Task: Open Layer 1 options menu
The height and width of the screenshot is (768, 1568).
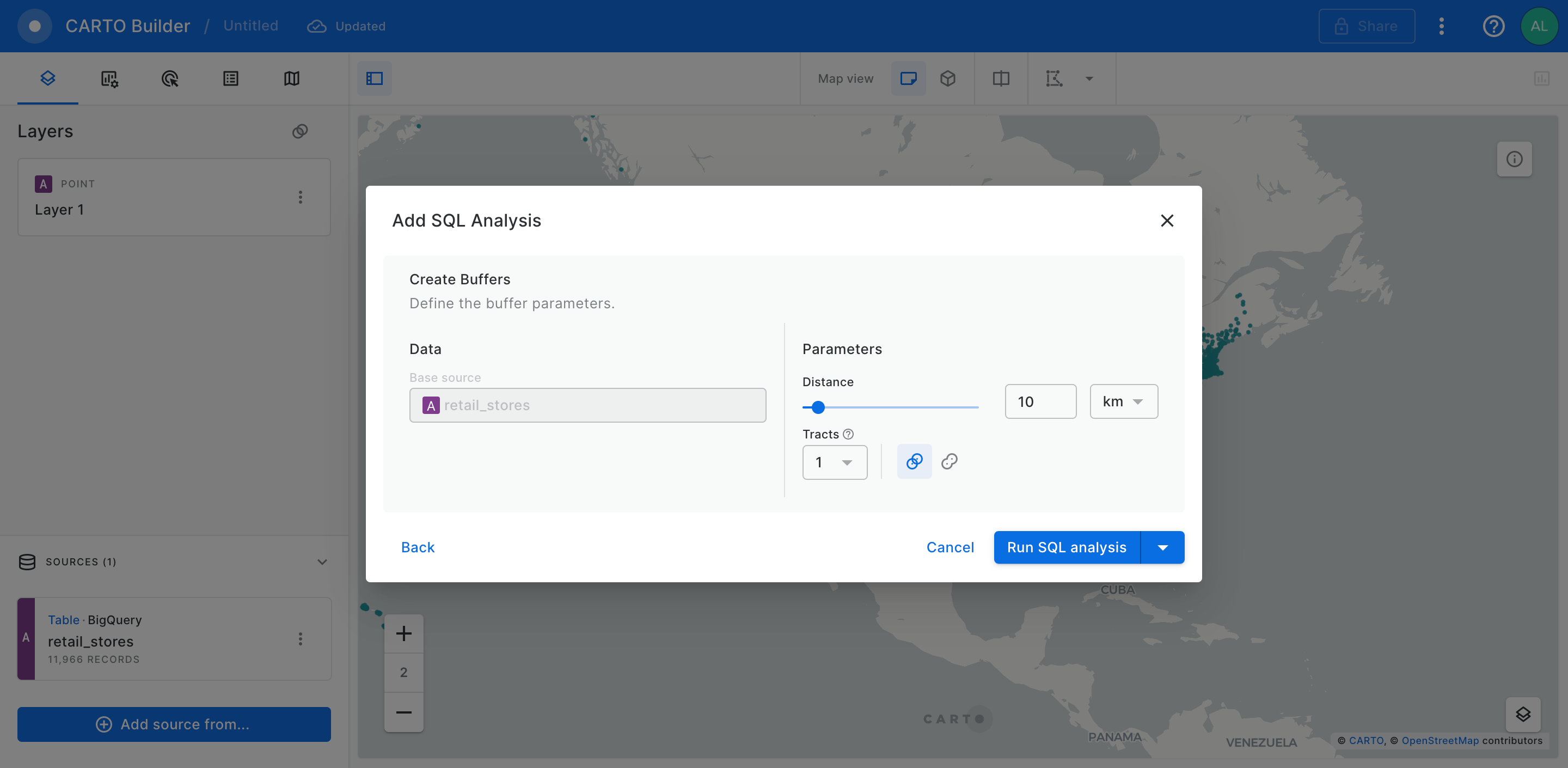Action: [300, 197]
